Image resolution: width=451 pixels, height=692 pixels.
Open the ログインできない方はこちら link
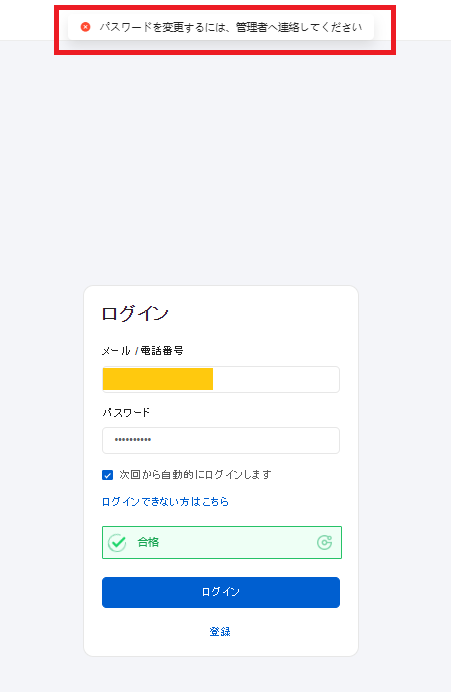(x=165, y=502)
